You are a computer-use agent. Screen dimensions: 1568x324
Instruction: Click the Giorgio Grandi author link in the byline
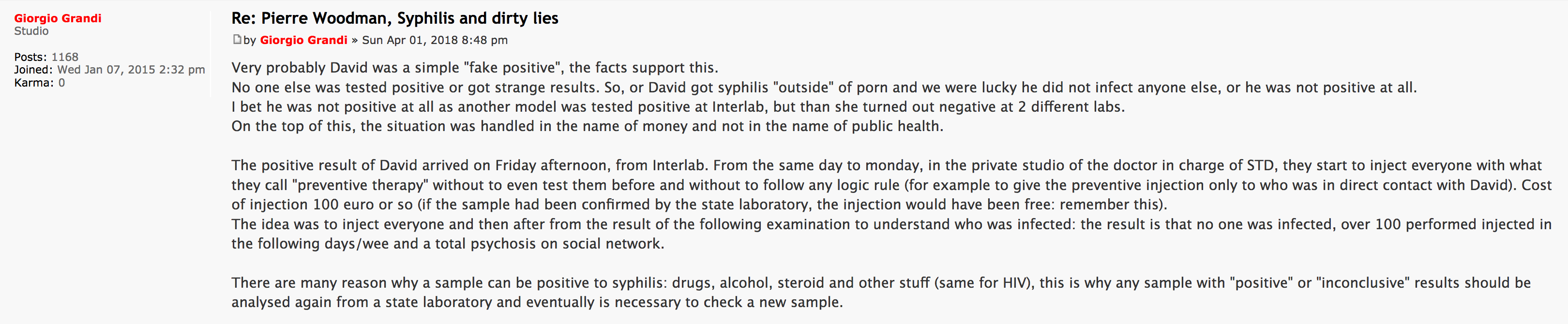[x=303, y=40]
